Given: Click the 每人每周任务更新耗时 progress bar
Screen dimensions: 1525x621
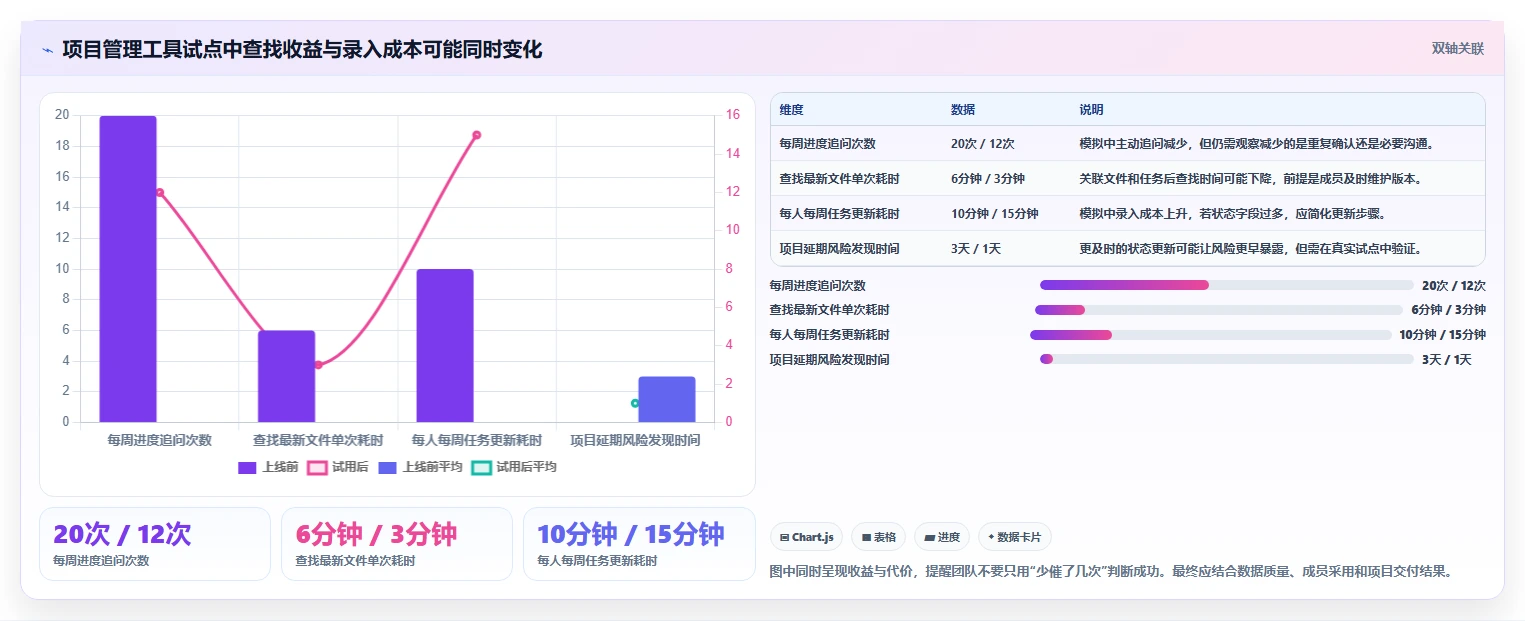Looking at the screenshot, I should click(x=1211, y=335).
